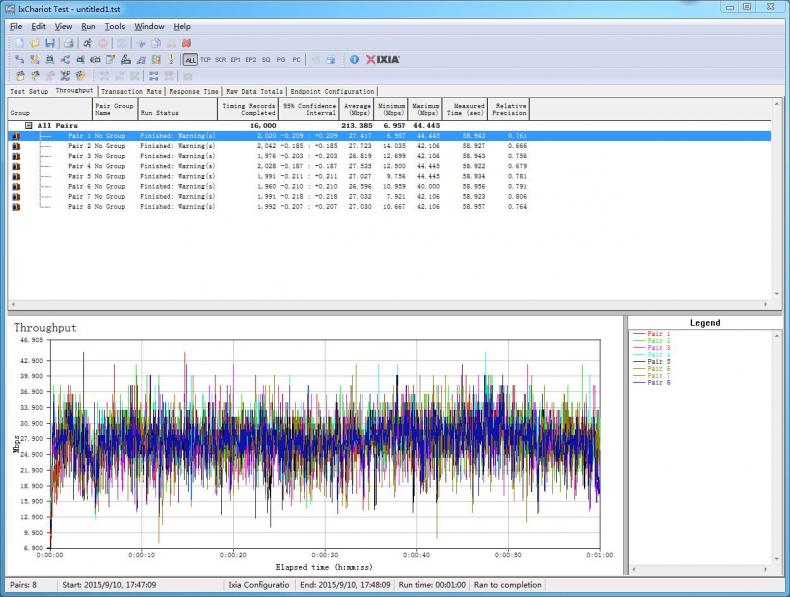Toggle the PC filter button

coord(296,59)
